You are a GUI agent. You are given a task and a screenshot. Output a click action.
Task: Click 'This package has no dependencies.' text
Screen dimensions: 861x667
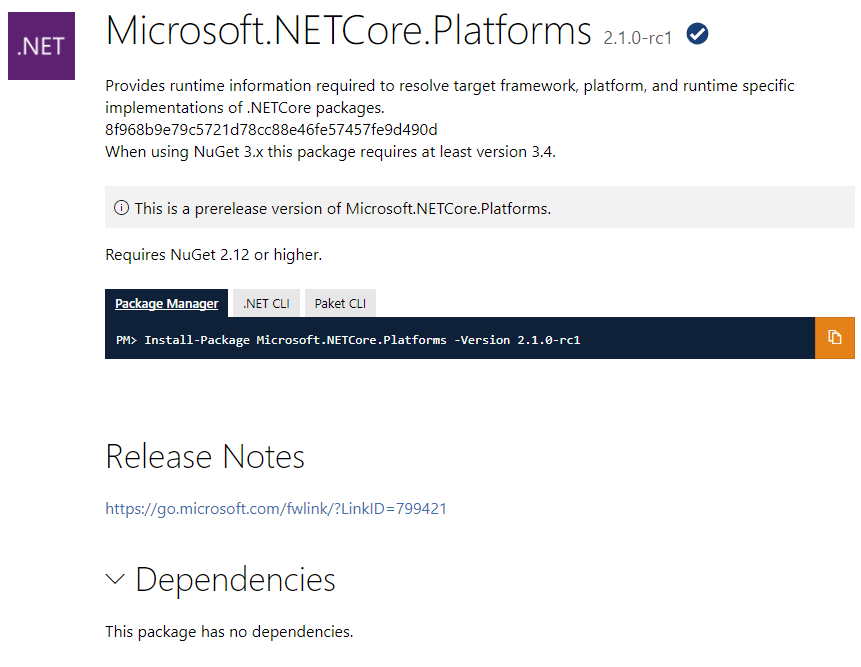[229, 632]
